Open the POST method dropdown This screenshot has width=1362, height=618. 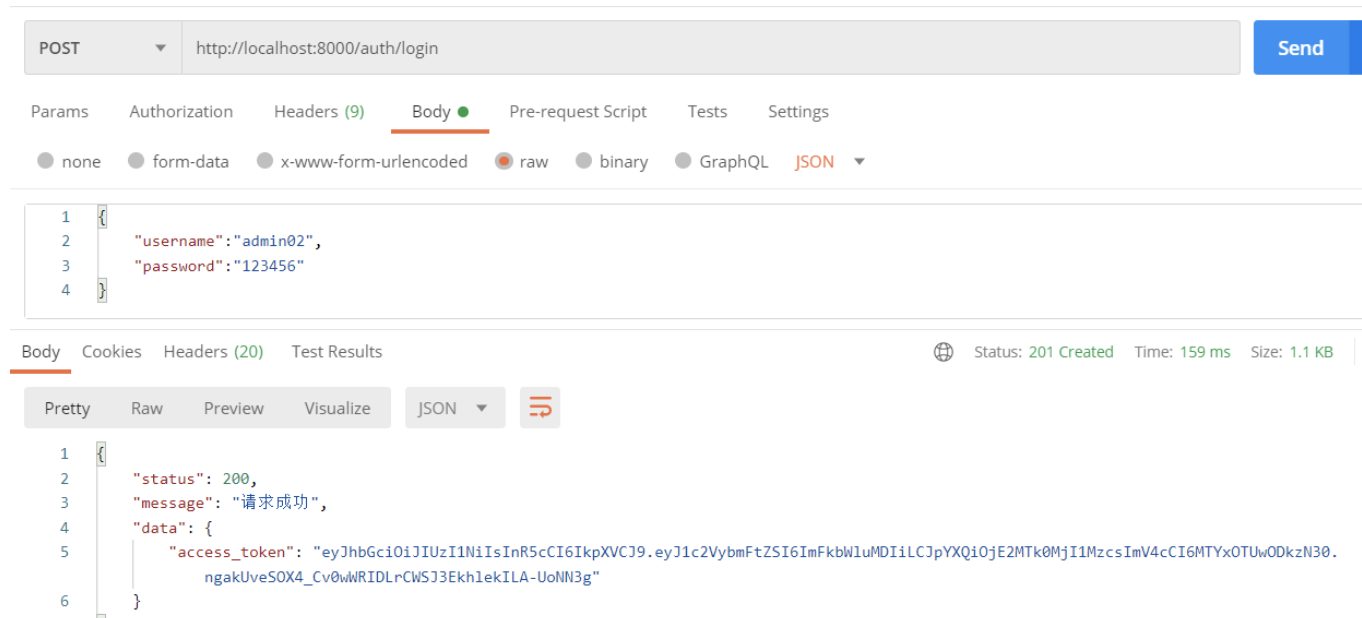pyautogui.click(x=102, y=48)
